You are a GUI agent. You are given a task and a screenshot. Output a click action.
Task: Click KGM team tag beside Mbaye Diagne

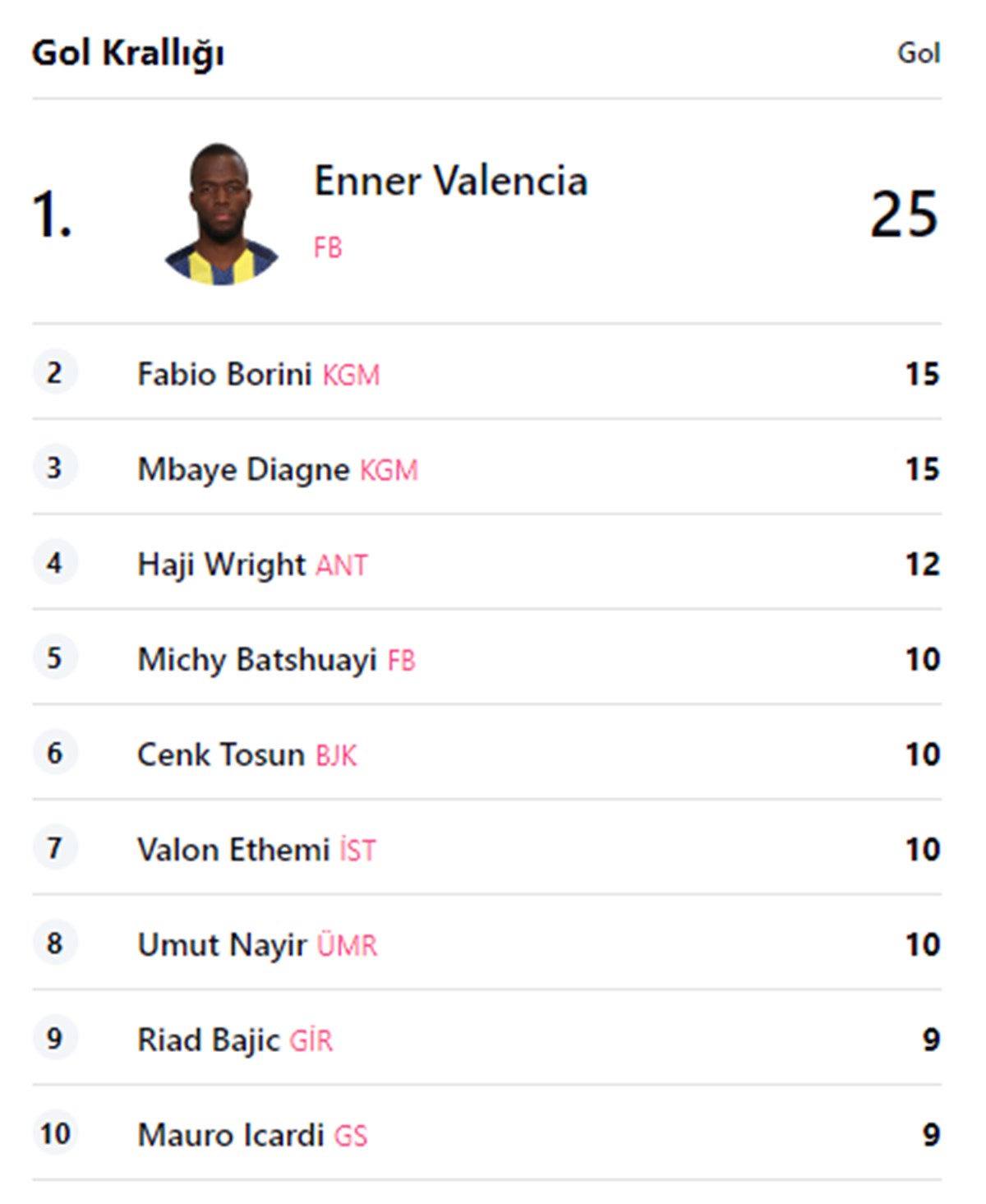click(389, 470)
